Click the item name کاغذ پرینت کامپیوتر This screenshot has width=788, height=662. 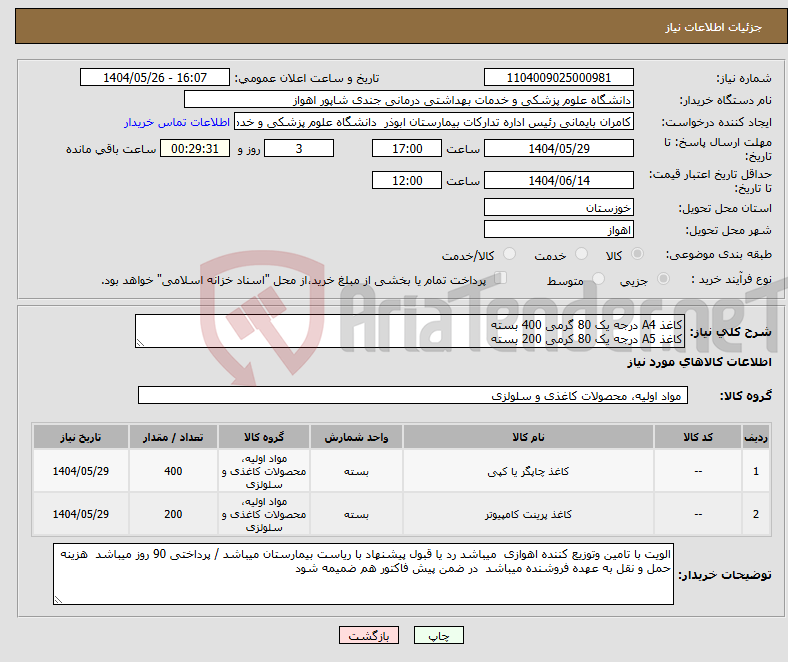click(x=528, y=514)
